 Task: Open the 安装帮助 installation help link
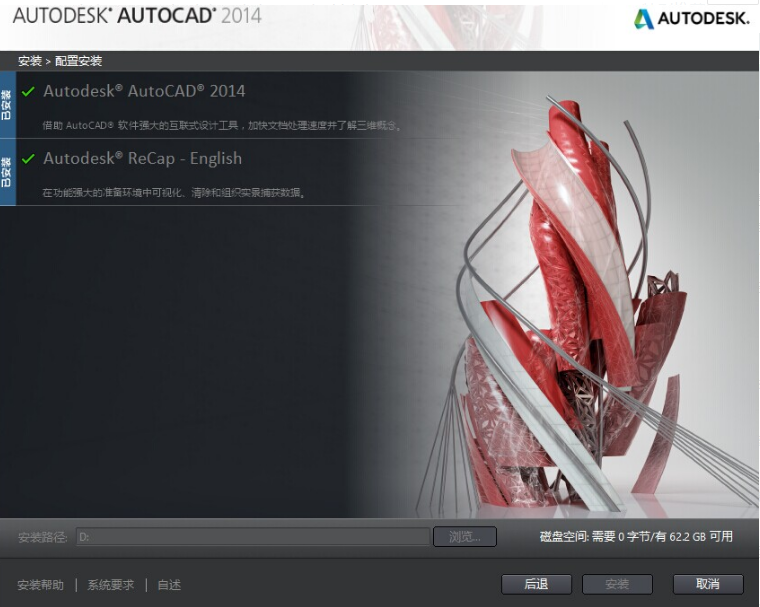pyautogui.click(x=41, y=585)
